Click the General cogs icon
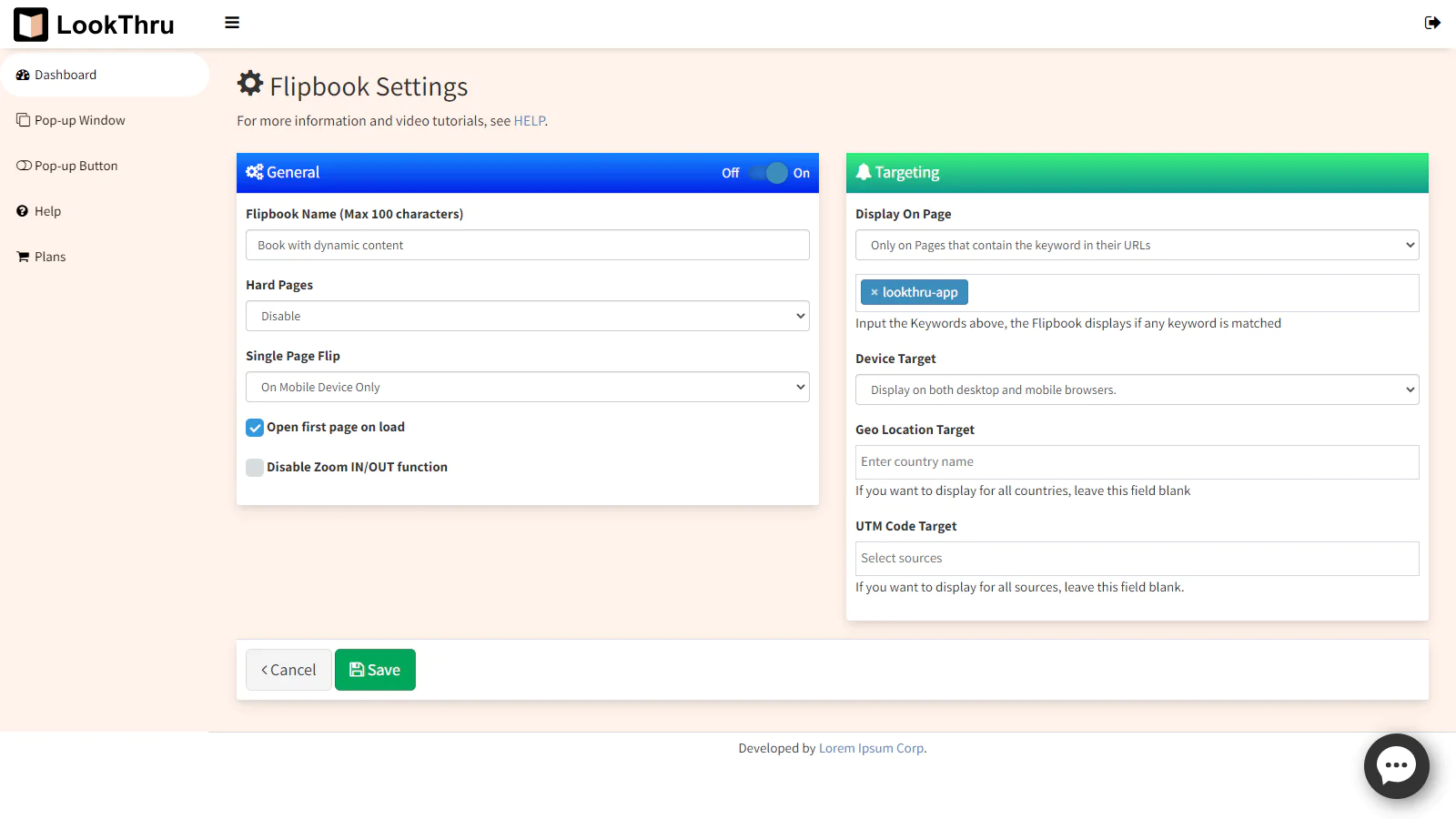The width and height of the screenshot is (1456, 819). pyautogui.click(x=255, y=172)
